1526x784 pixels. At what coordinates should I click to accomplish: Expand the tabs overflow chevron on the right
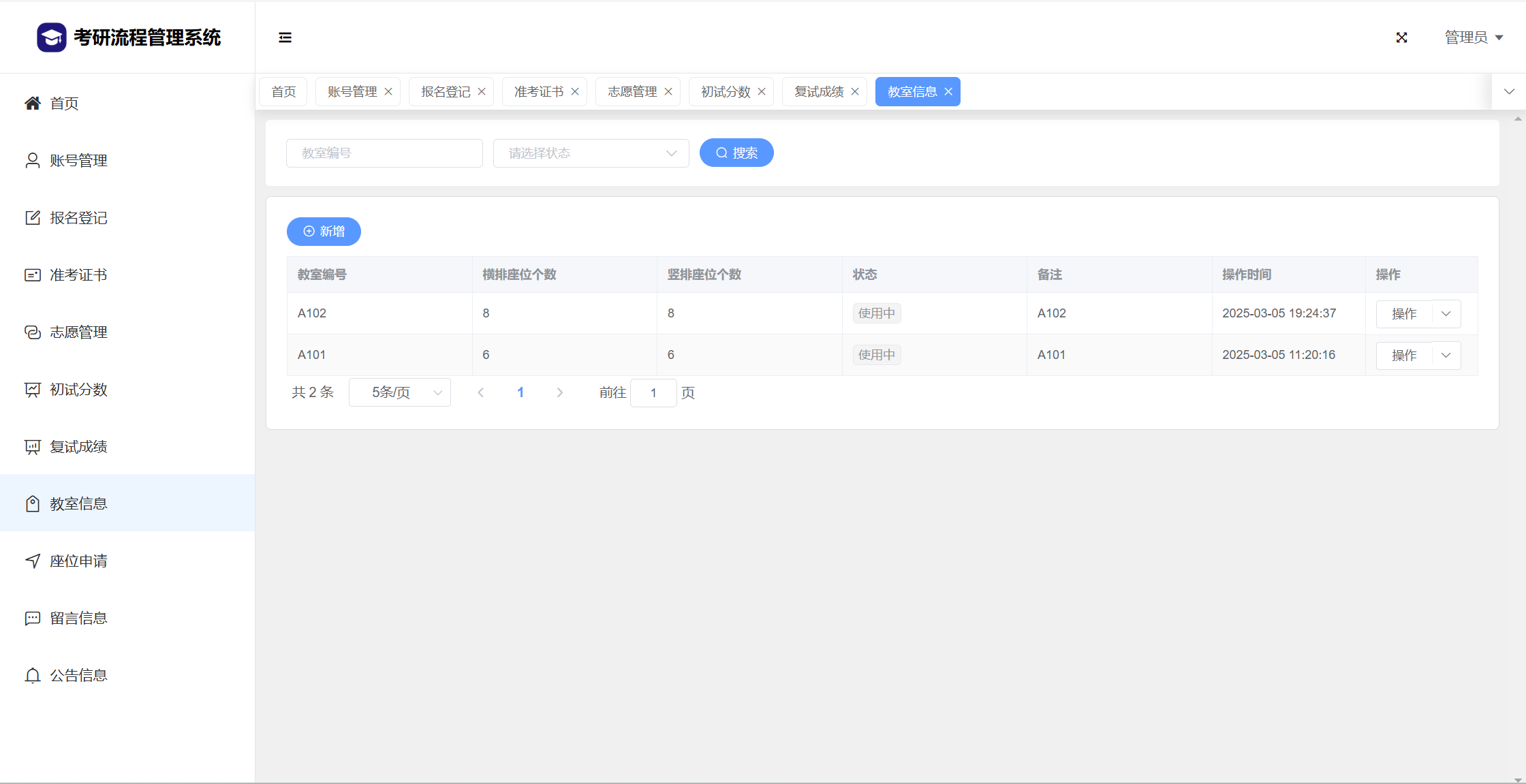1509,92
